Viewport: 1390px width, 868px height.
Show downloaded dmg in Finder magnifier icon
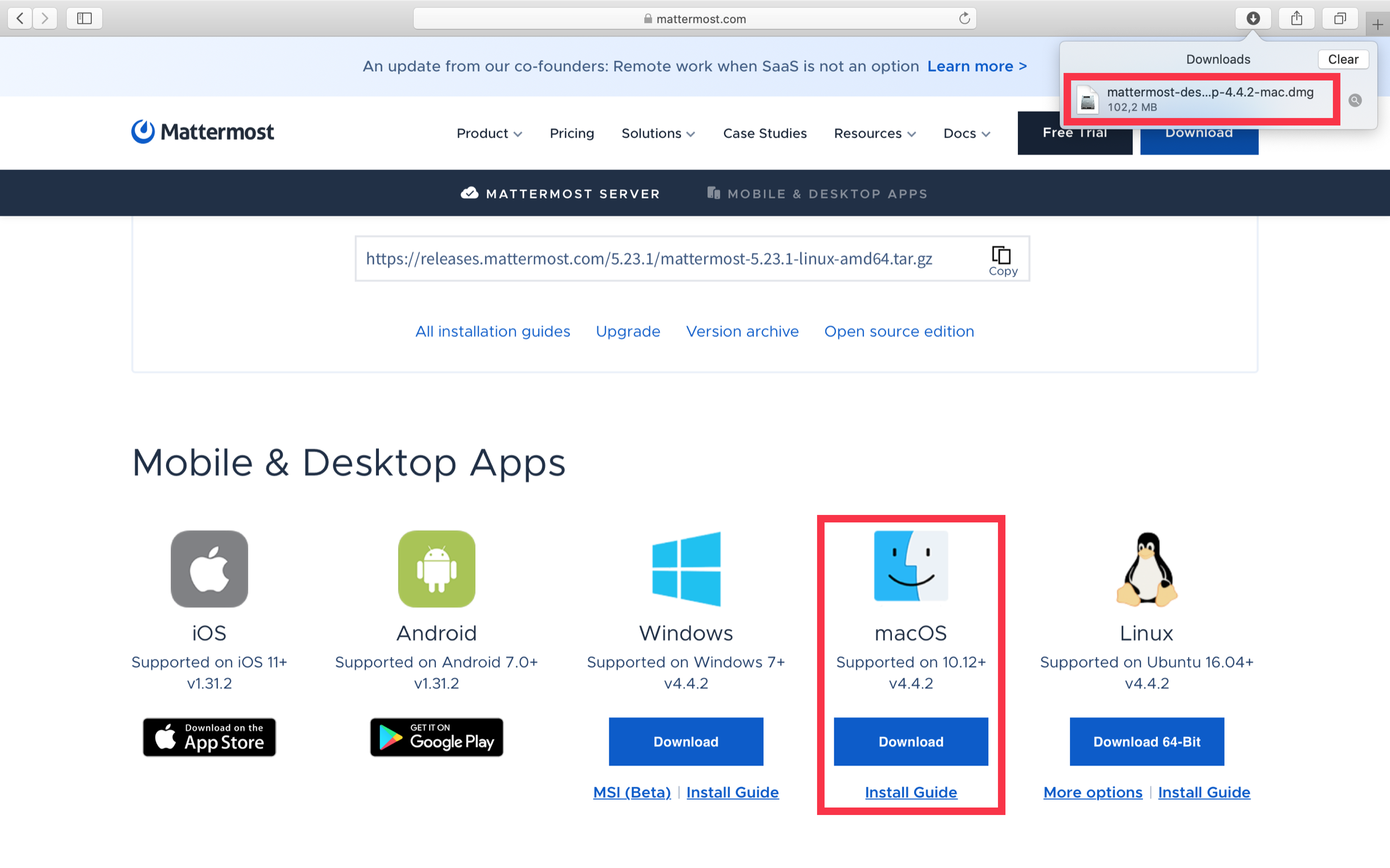(1355, 100)
